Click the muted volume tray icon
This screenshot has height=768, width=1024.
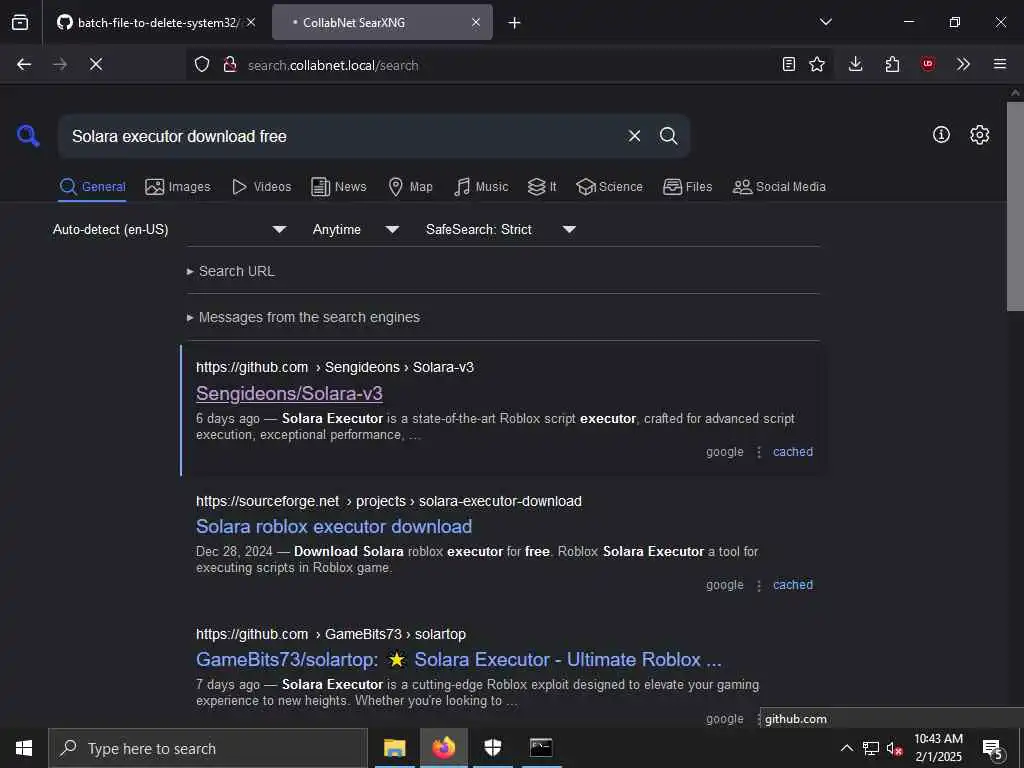[894, 748]
